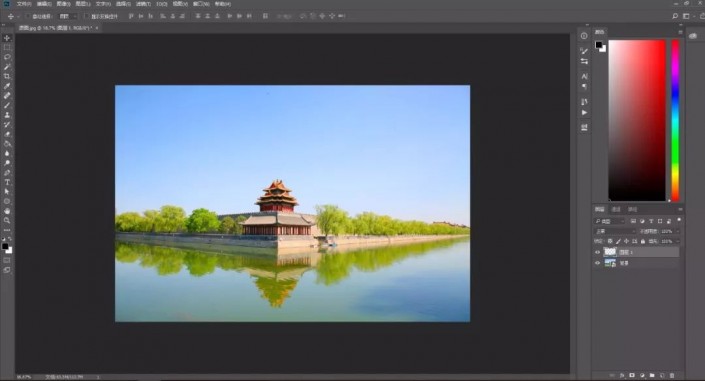Switch to the Channels (通道) tab
The image size is (705, 381).
(x=616, y=209)
